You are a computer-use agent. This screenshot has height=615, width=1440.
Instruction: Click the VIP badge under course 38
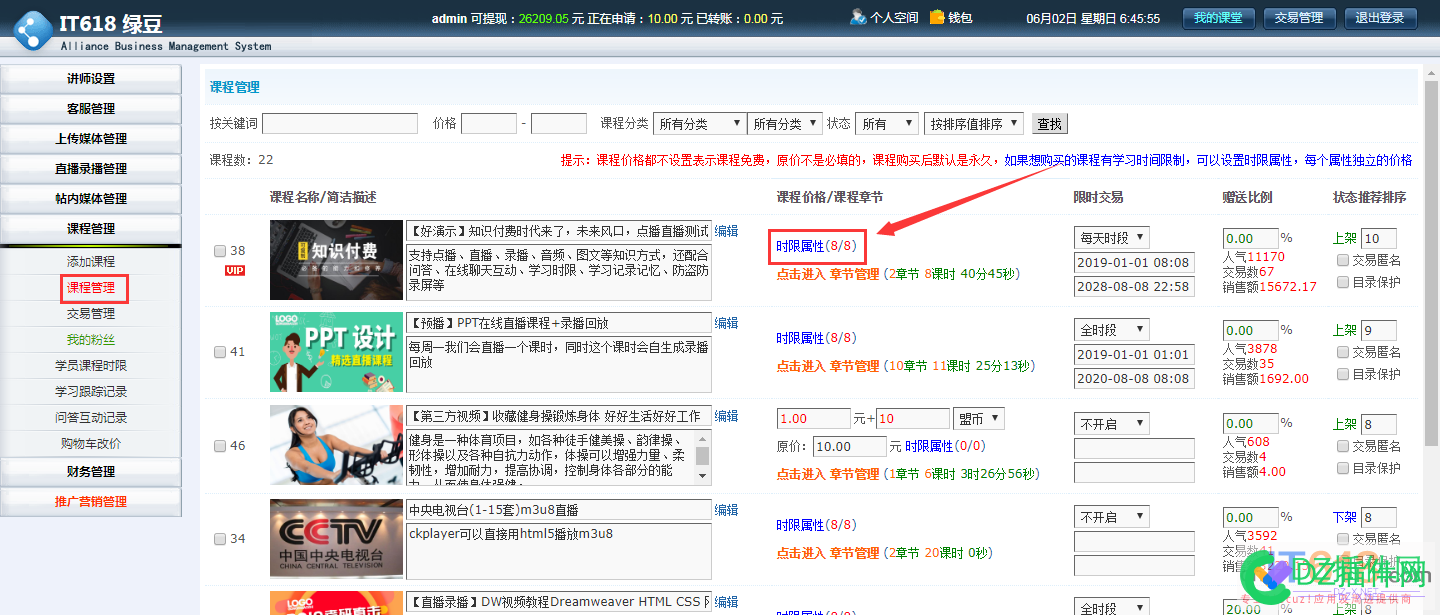coord(235,270)
